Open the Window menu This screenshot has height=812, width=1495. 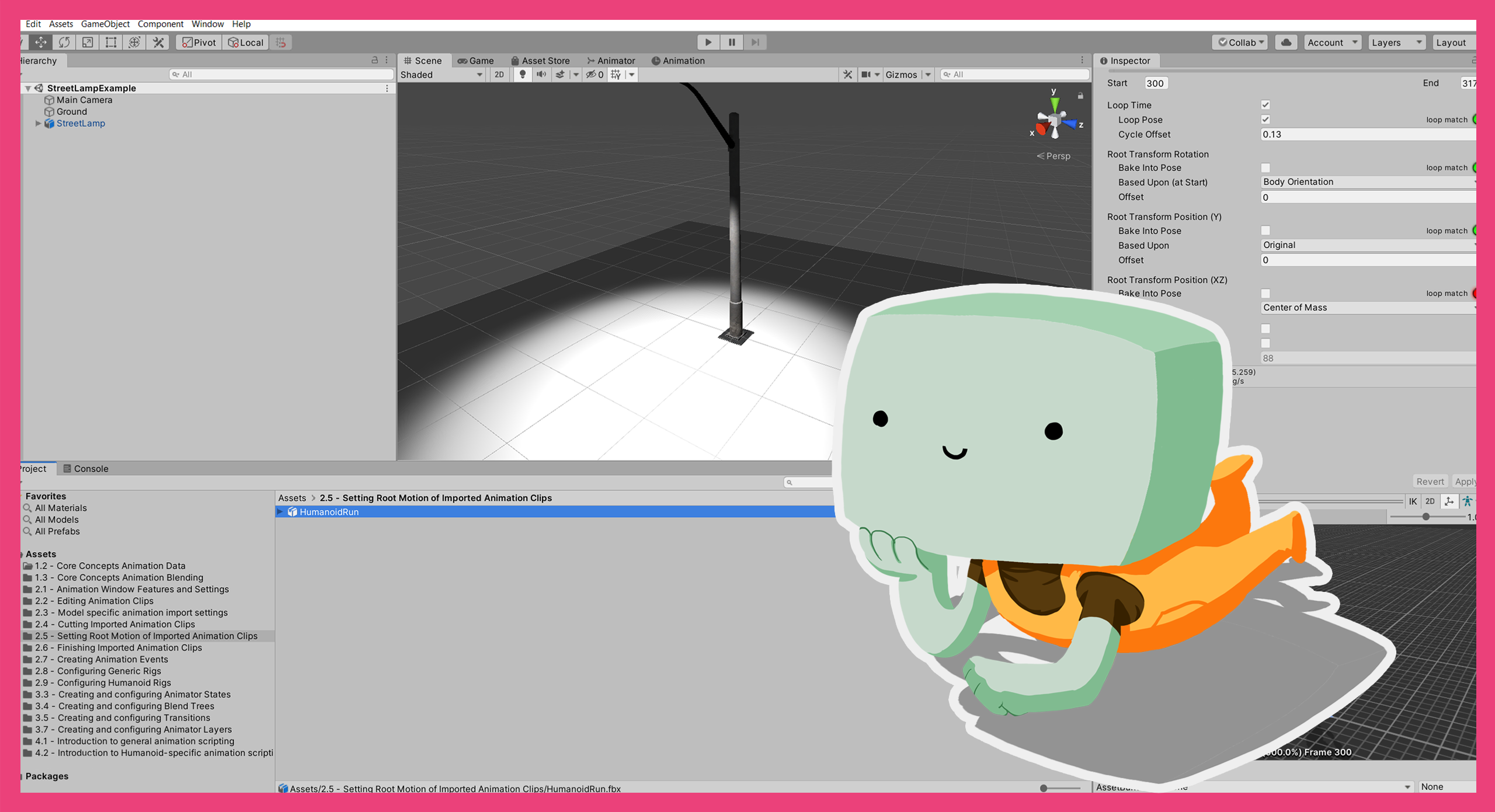(x=207, y=24)
